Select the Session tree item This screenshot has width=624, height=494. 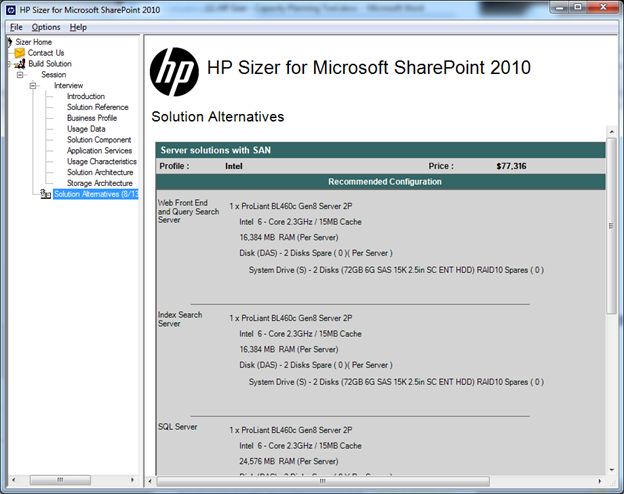coord(54,74)
